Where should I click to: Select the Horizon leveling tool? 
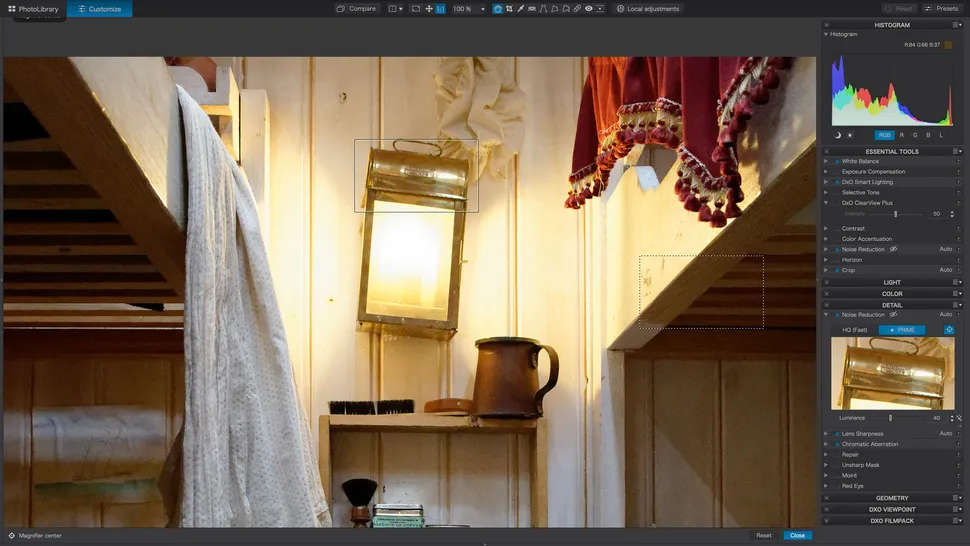[x=531, y=9]
